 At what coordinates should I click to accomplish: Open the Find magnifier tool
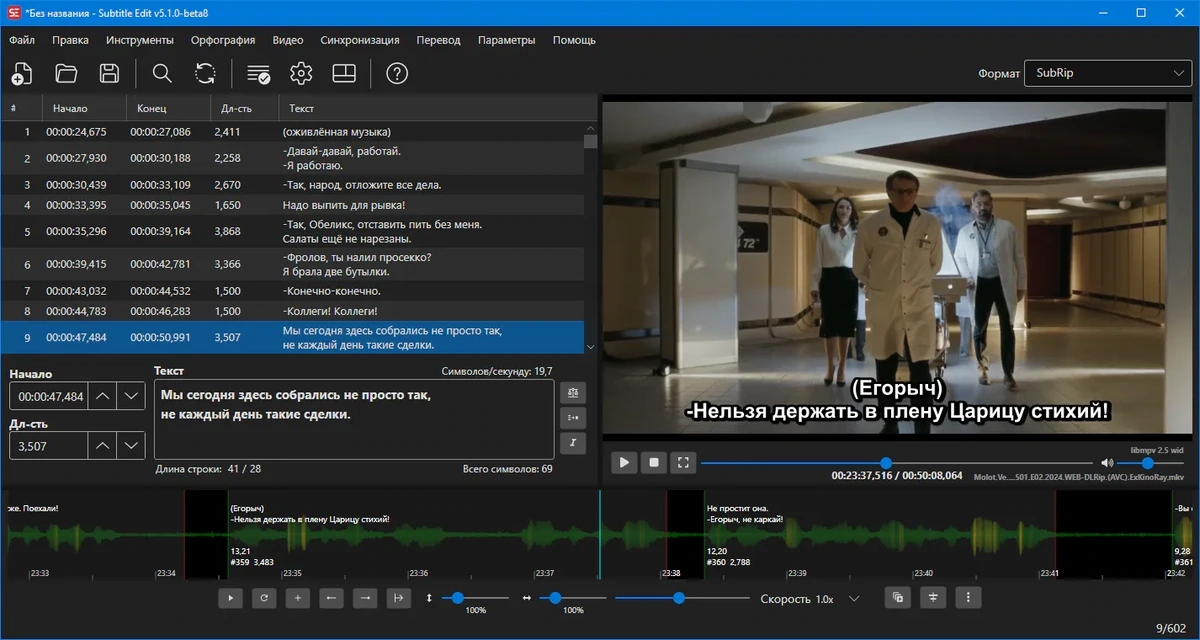coord(162,73)
